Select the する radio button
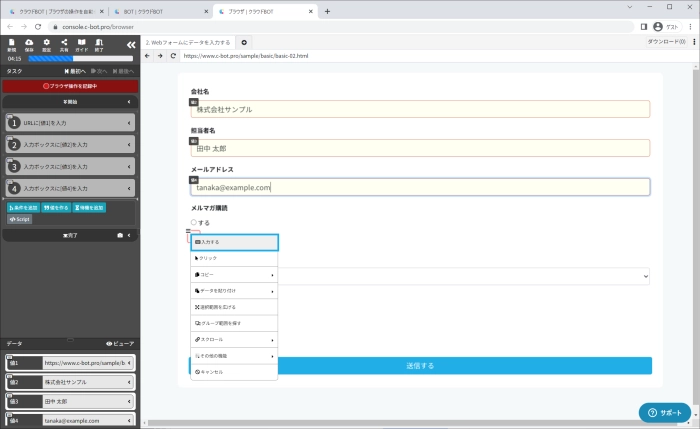Screen dimensions: 700x429 click(194, 222)
